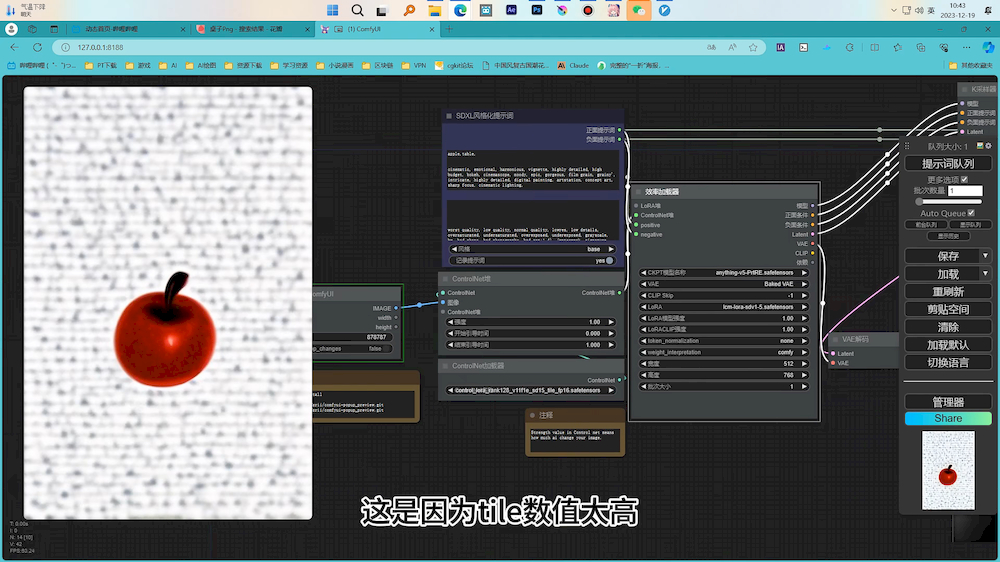Toggle the 记录提示词 yes switch
The width and height of the screenshot is (1000, 562).
(x=608, y=260)
